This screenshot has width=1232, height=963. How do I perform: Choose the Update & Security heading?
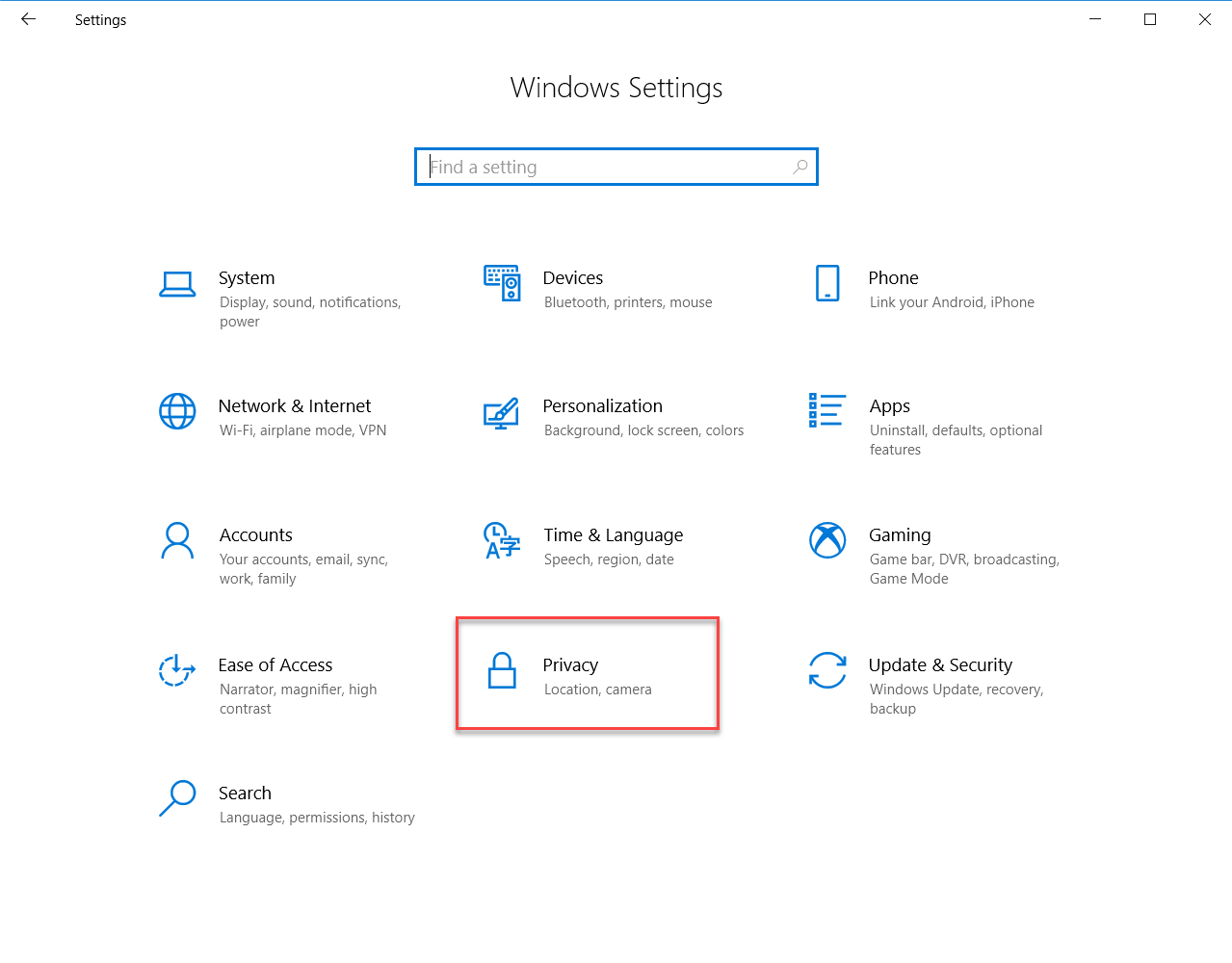tap(940, 665)
